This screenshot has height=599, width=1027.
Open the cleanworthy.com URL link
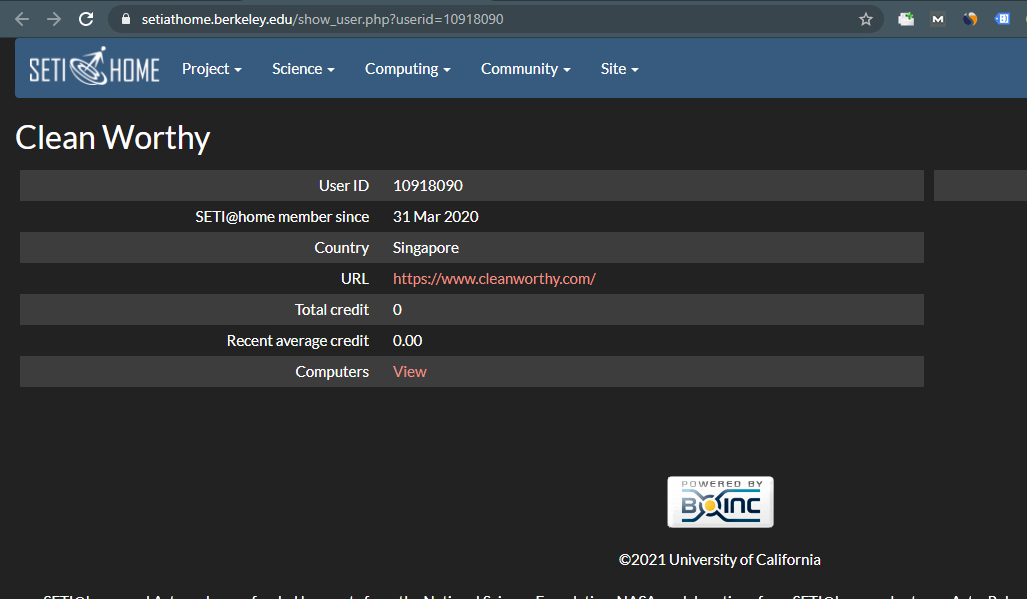pyautogui.click(x=494, y=279)
